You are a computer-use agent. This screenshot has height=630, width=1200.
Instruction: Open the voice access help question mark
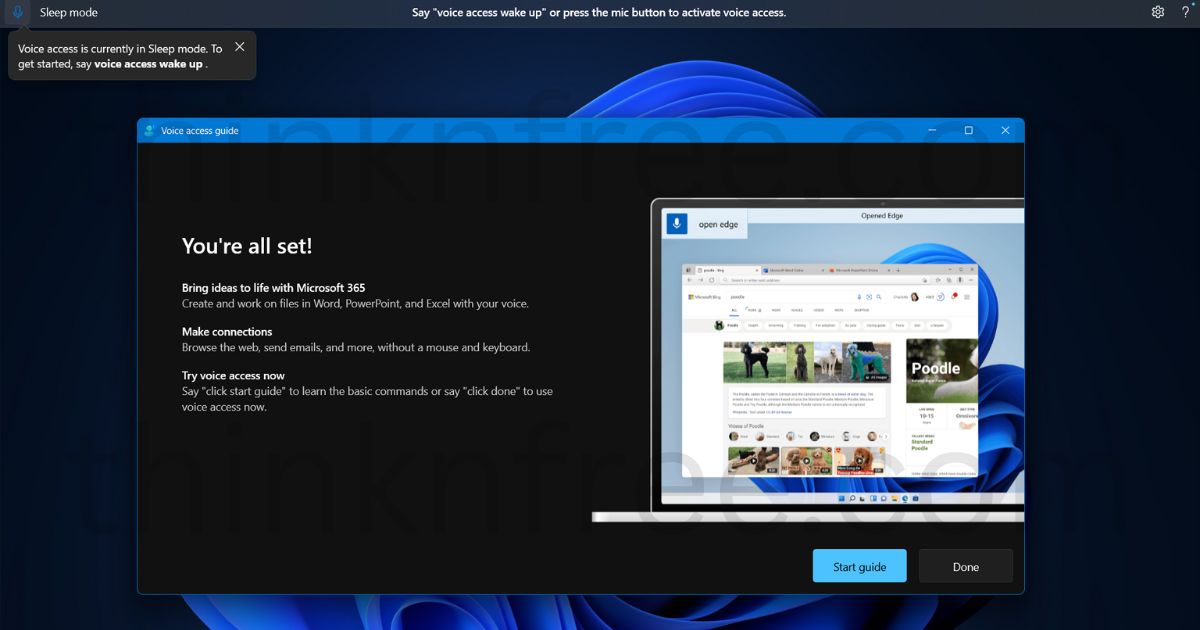1185,12
